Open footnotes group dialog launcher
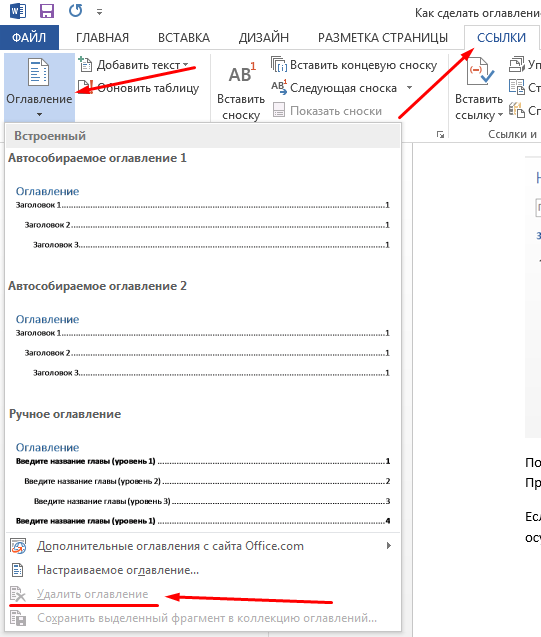Screen dimensions: 541x637 click(440, 134)
